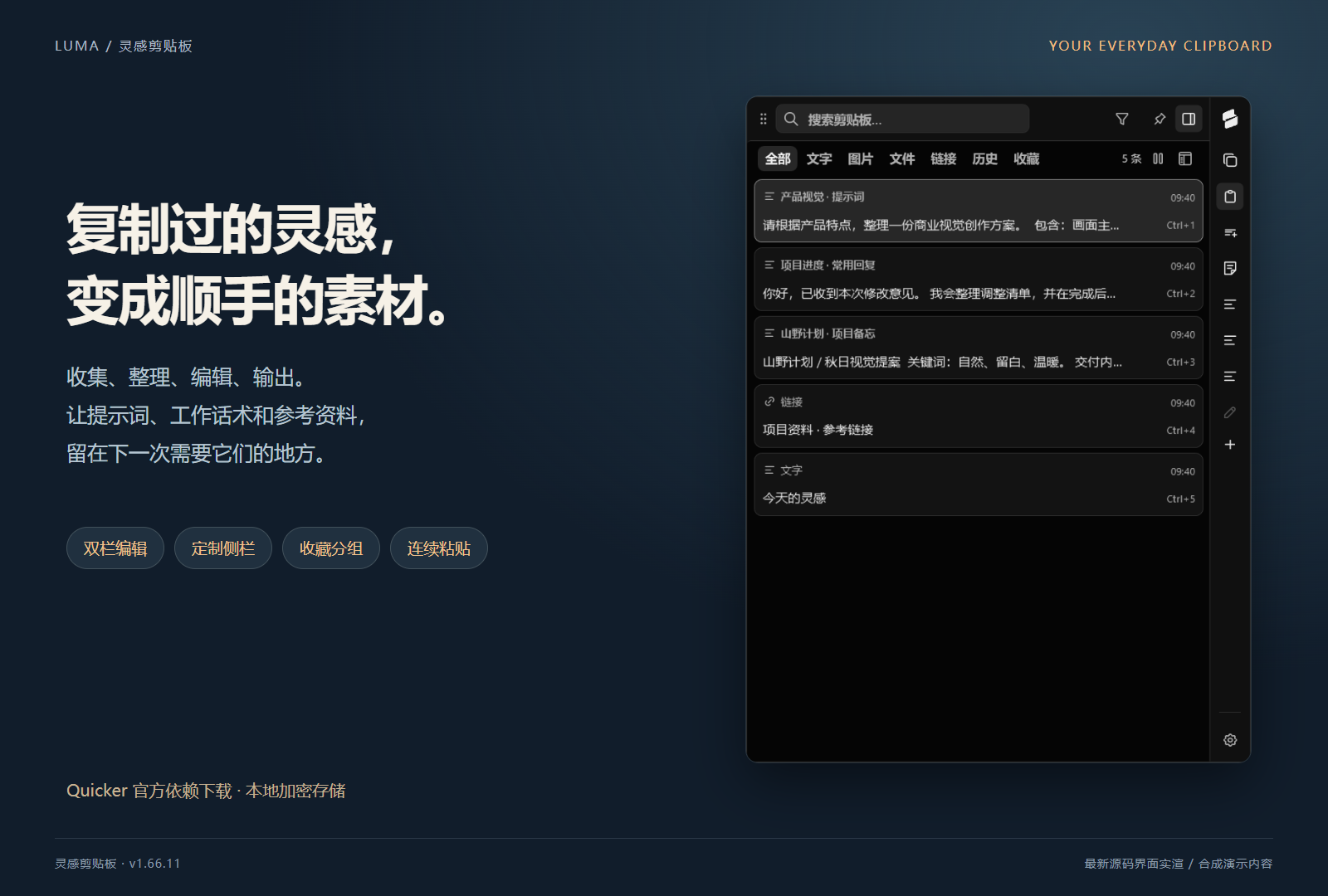Screen dimensions: 1328x896
Task: Click the 收藏分组 feature pill
Action: pyautogui.click(x=331, y=548)
